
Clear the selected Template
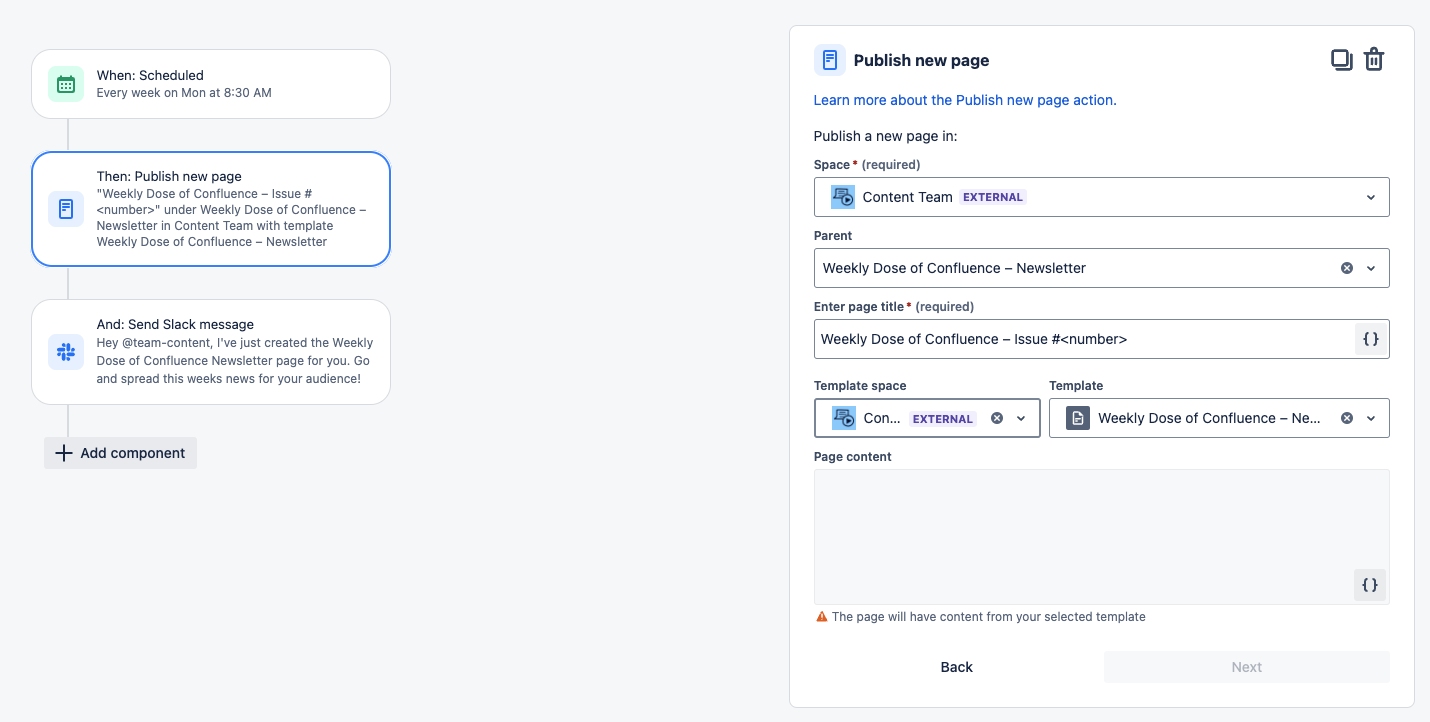[x=1347, y=418]
